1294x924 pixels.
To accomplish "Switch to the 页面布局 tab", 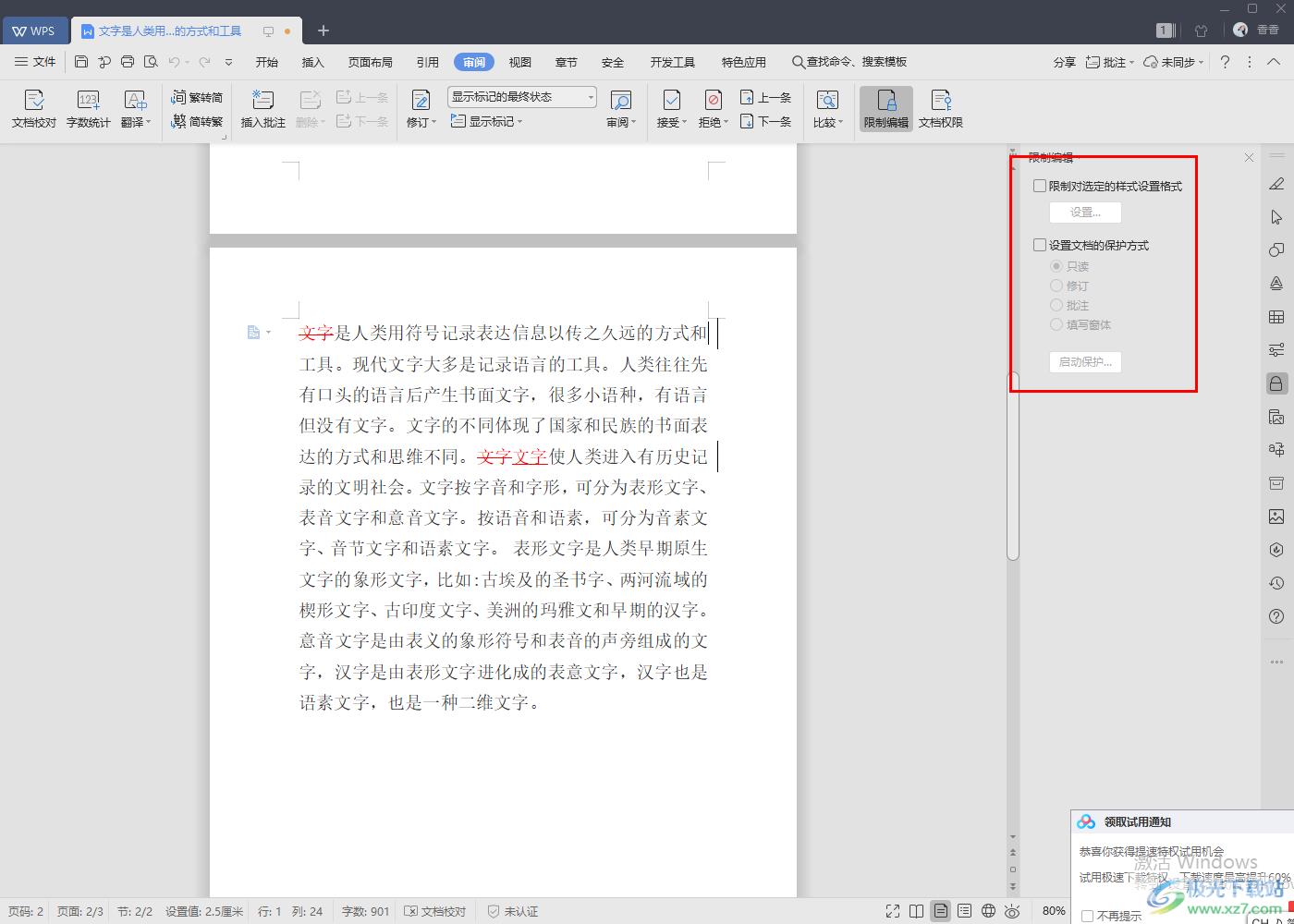I will [371, 62].
